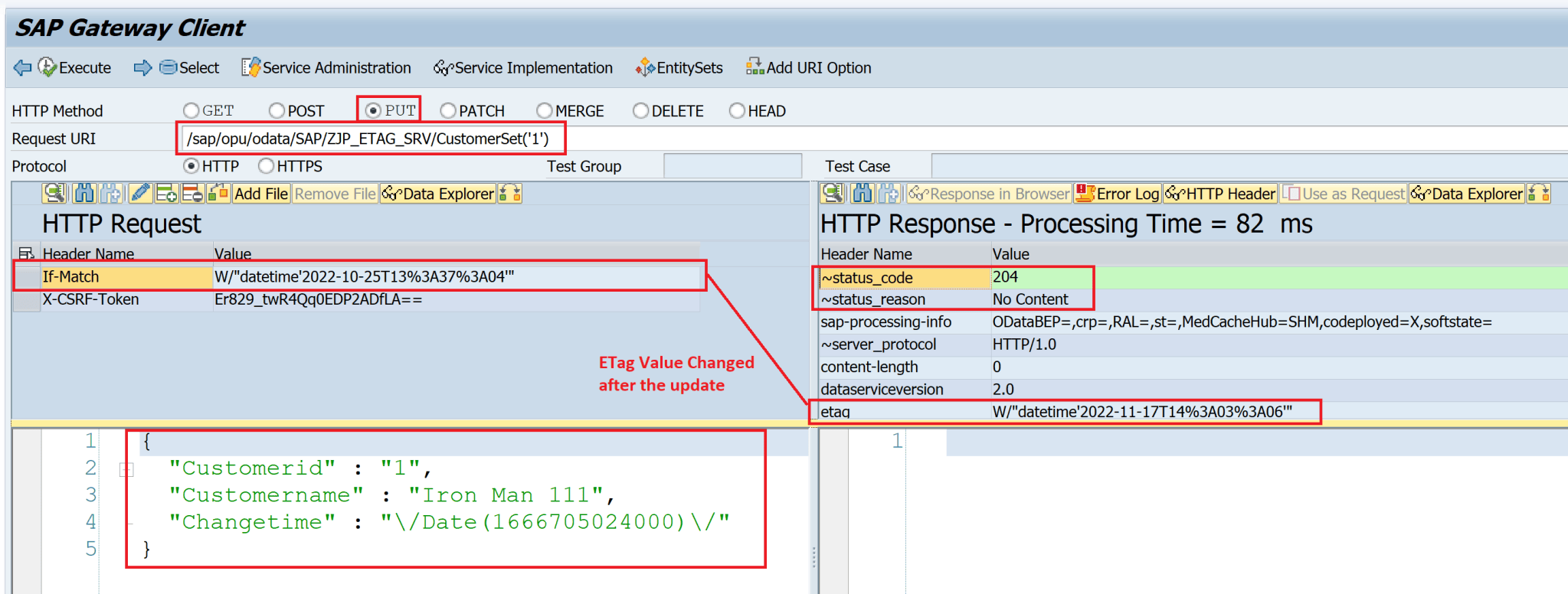The width and height of the screenshot is (1568, 594).
Task: Select the PATCH HTTP method
Action: click(x=448, y=111)
